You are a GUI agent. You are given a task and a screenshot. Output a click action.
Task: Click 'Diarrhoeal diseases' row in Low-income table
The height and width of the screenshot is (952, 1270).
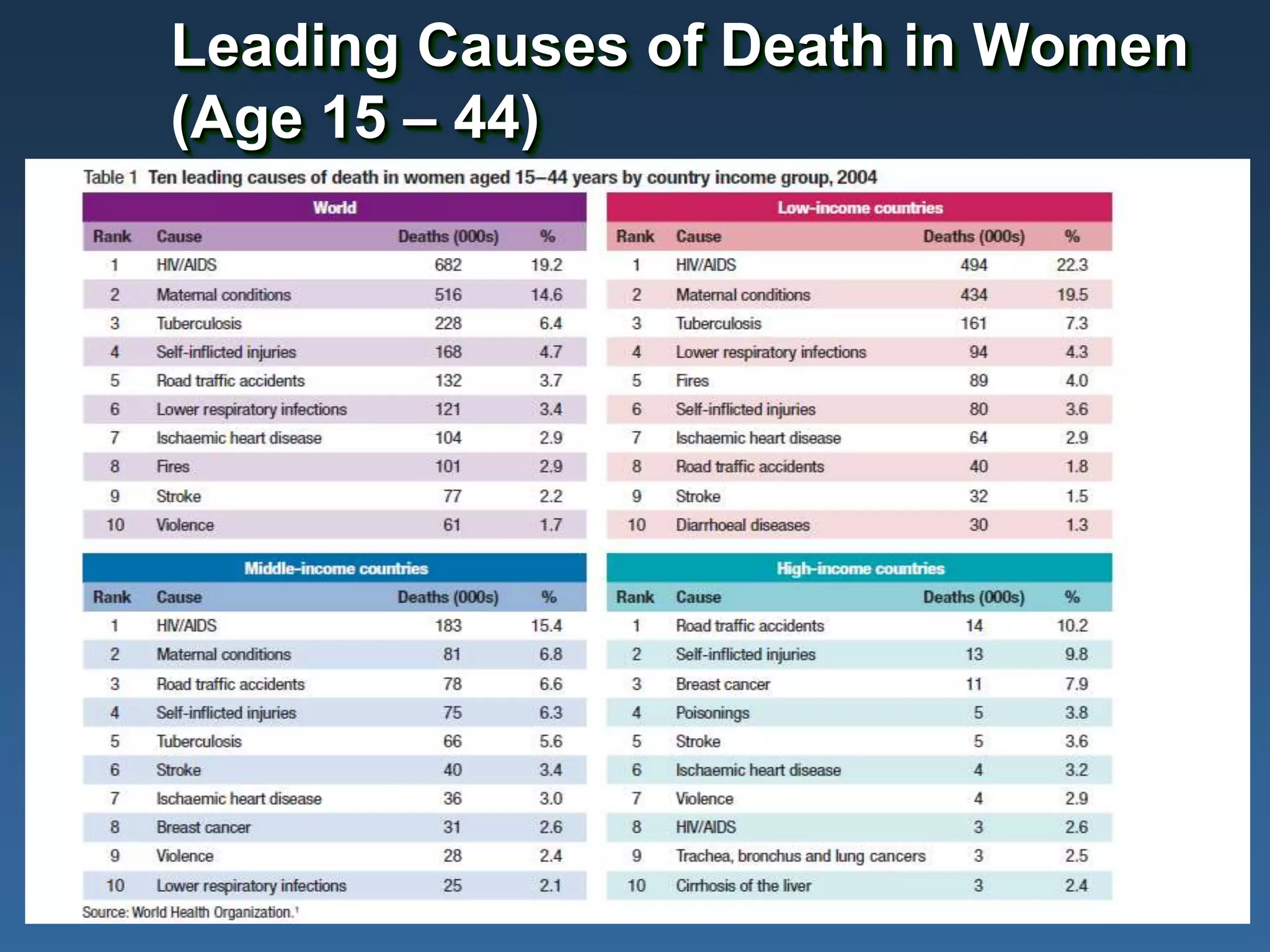click(x=742, y=525)
